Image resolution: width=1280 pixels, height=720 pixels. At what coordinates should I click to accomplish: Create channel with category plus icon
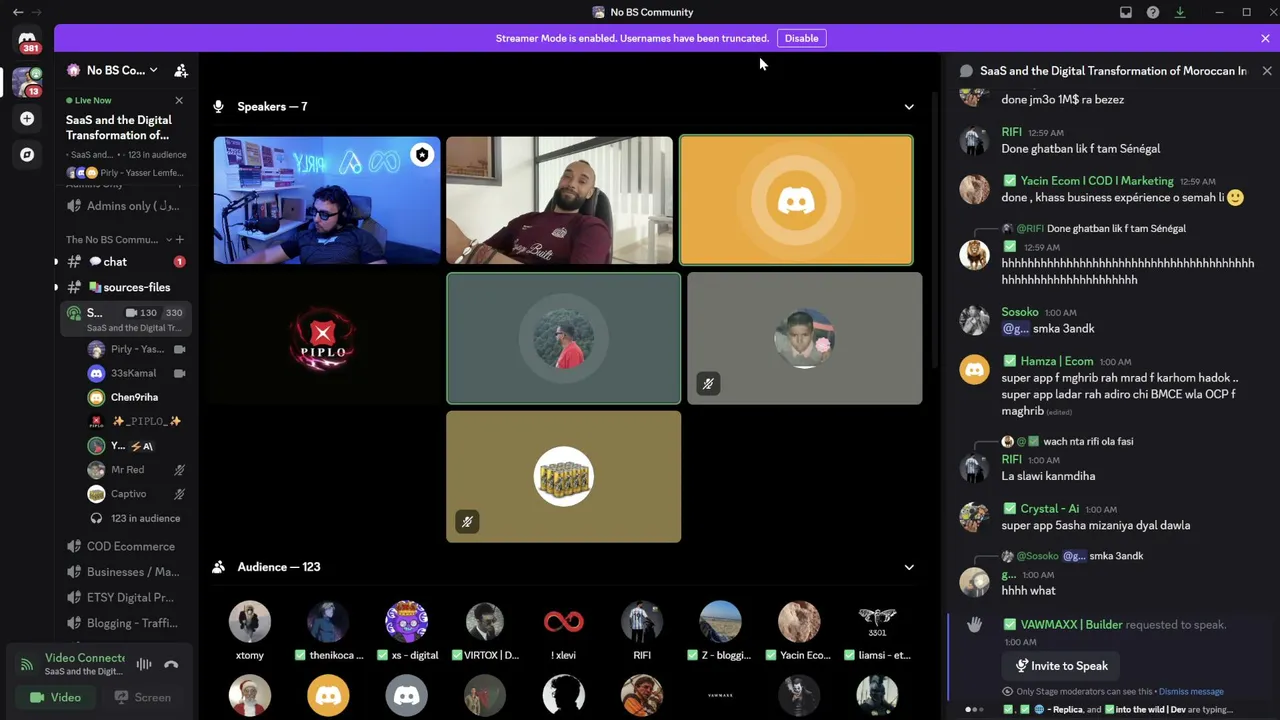180,239
